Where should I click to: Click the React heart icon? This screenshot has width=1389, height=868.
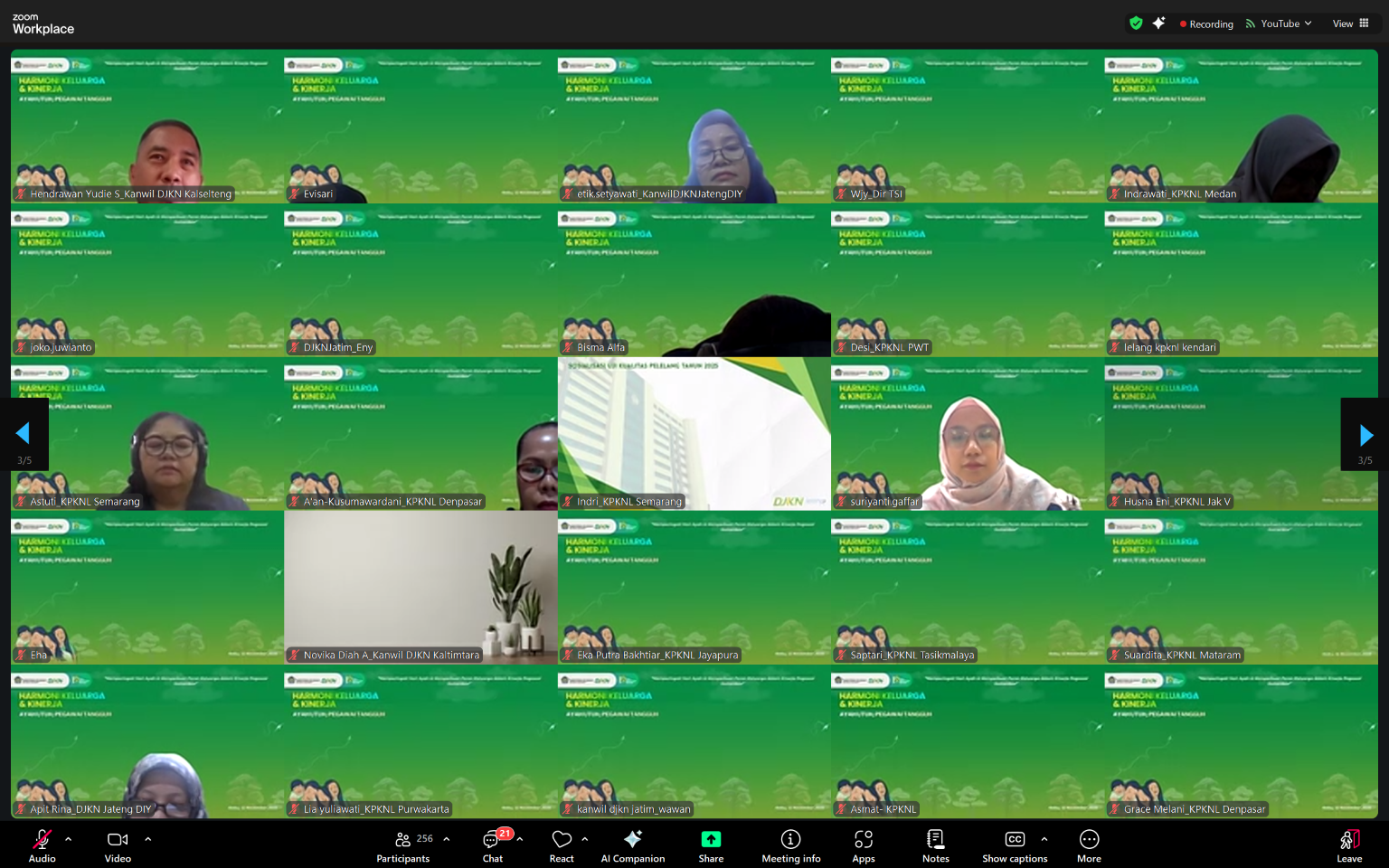(x=562, y=844)
